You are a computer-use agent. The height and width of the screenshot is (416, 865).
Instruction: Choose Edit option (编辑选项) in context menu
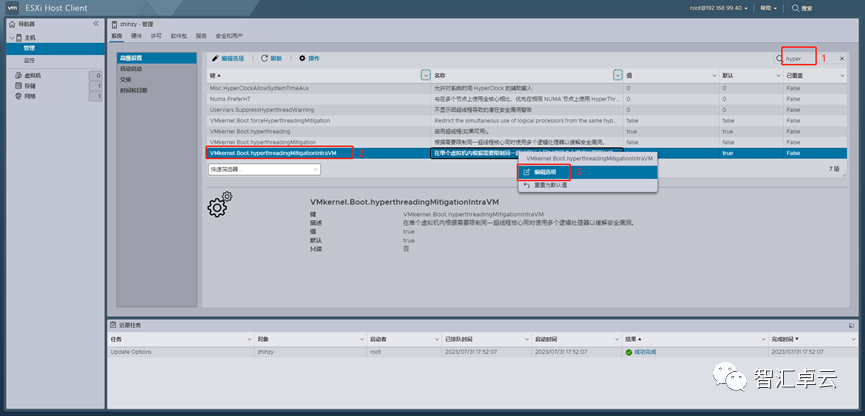coord(588,172)
